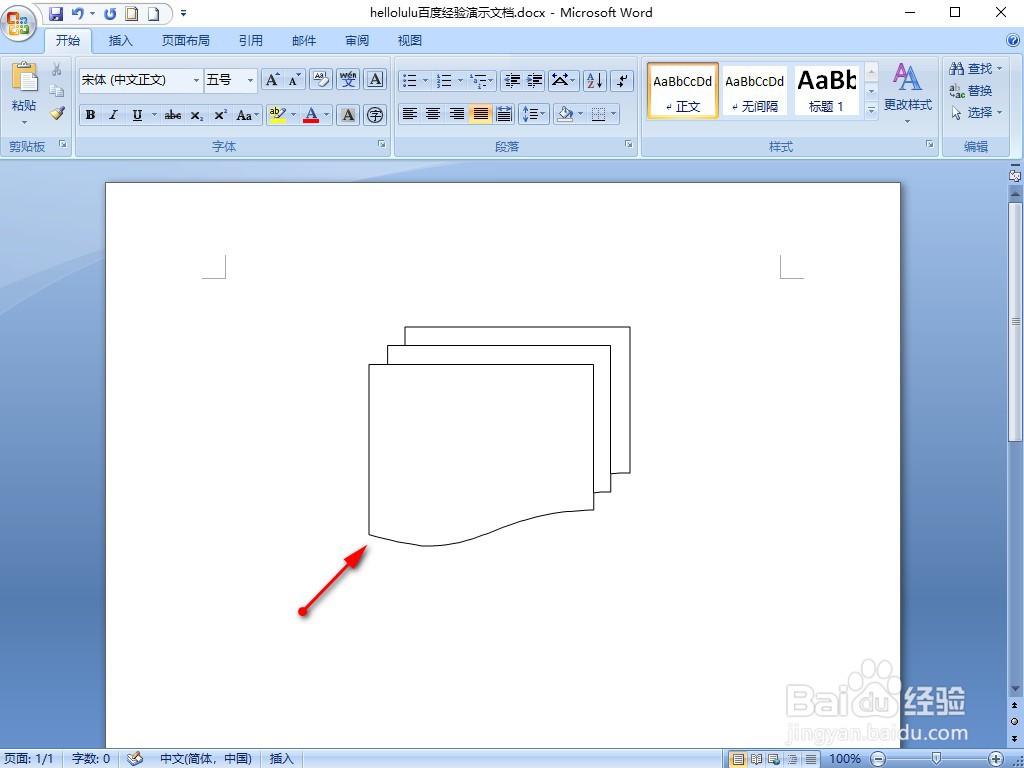1024x768 pixels.
Task: Center align the text
Action: (433, 114)
